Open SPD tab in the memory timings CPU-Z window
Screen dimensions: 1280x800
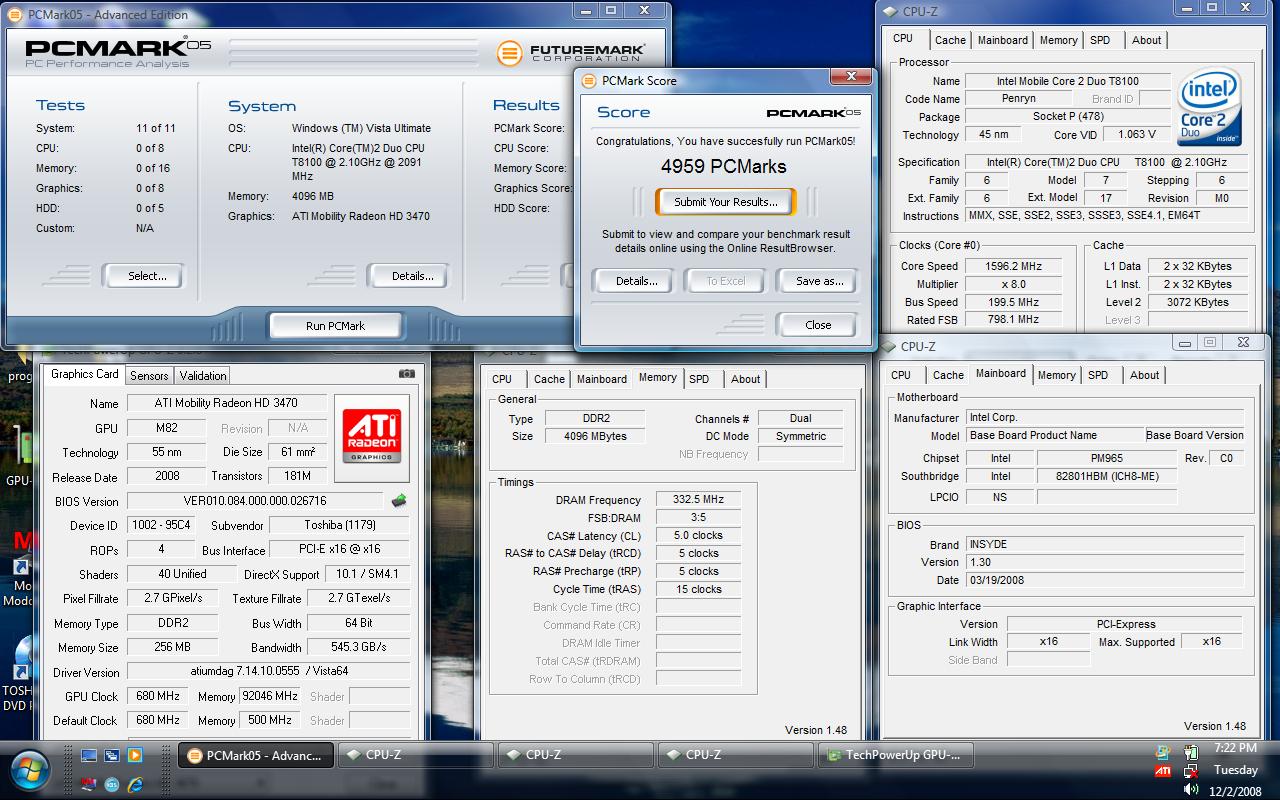click(699, 379)
